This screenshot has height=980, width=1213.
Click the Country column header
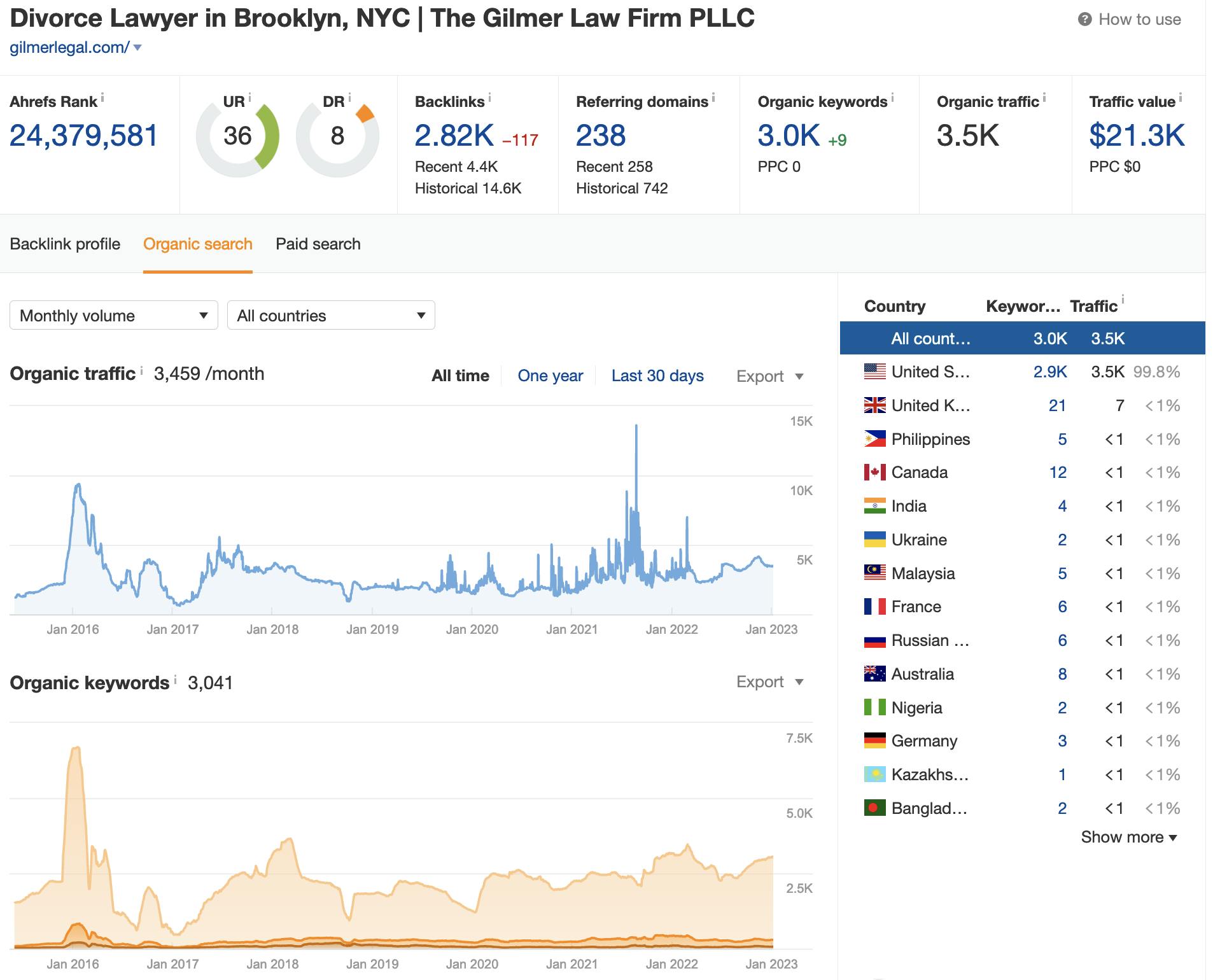(894, 306)
